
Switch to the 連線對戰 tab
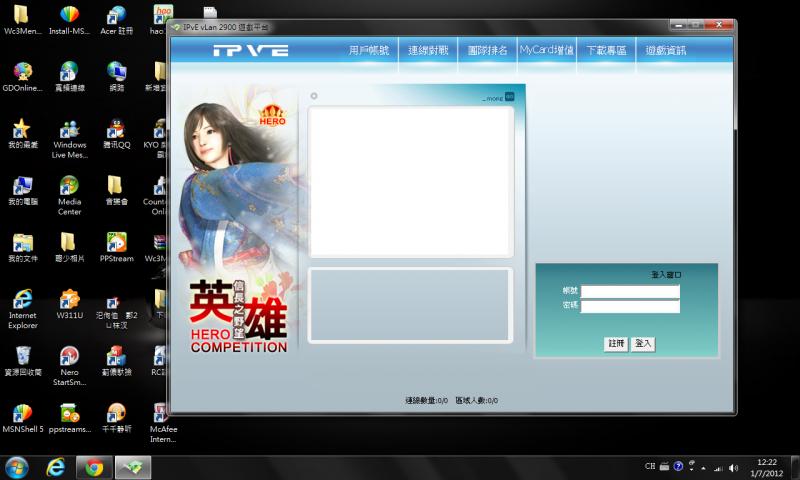pos(428,50)
